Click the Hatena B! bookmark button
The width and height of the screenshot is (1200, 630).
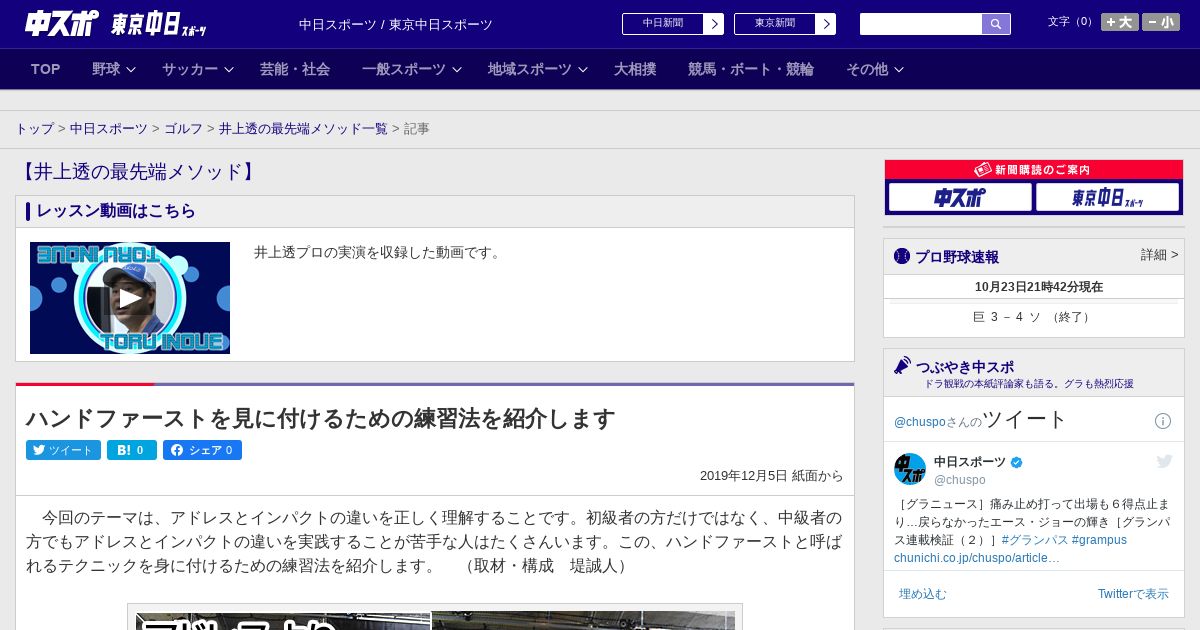tap(132, 450)
